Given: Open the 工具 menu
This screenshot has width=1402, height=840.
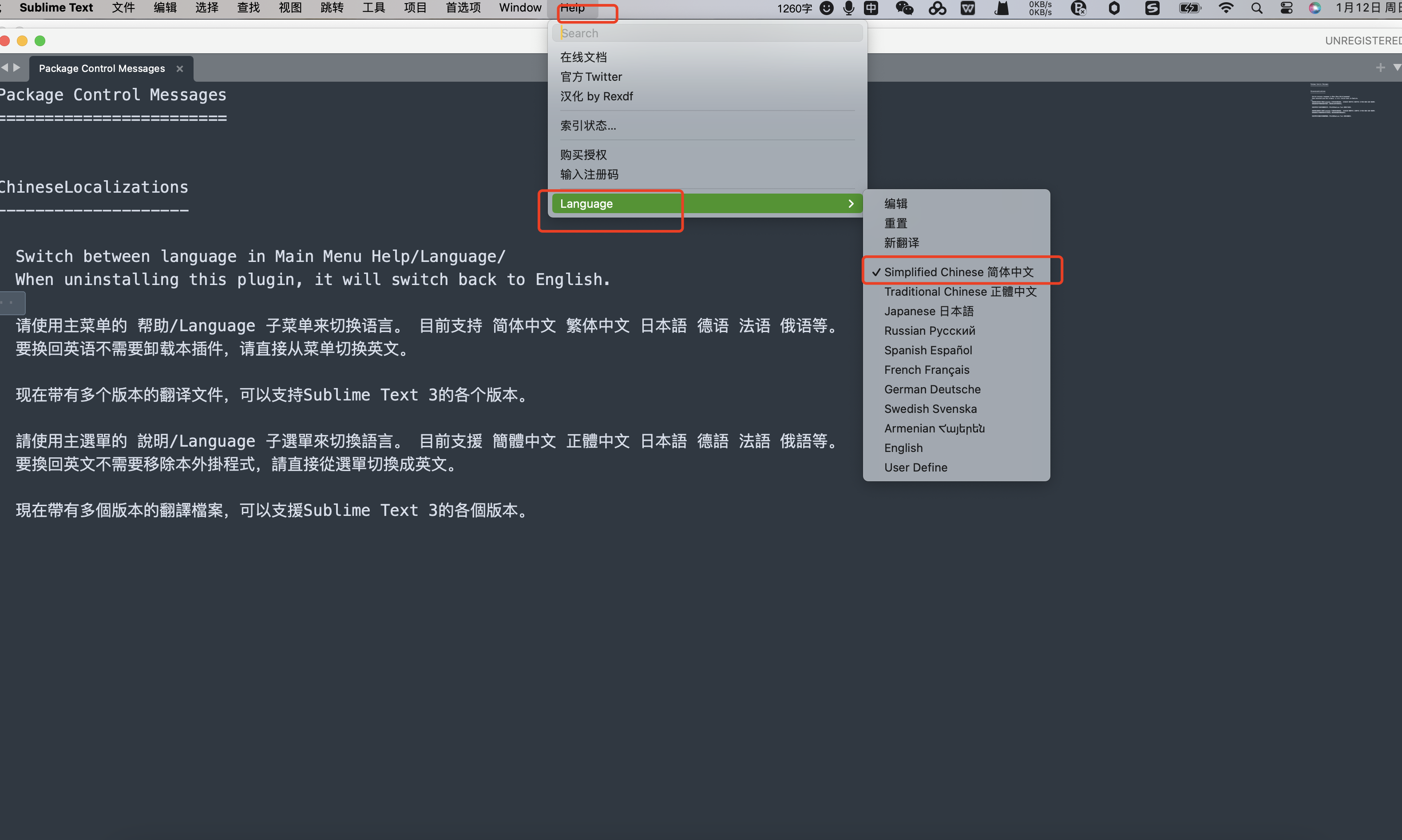Looking at the screenshot, I should [373, 8].
